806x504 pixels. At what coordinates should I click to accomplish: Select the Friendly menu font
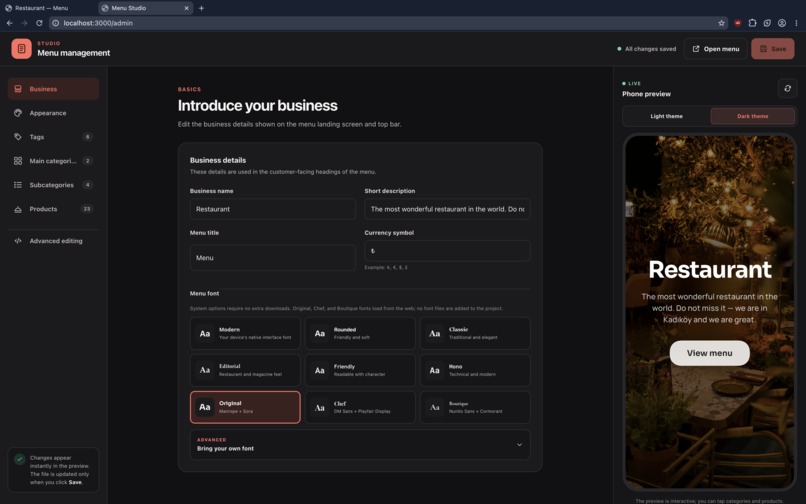[x=360, y=370]
